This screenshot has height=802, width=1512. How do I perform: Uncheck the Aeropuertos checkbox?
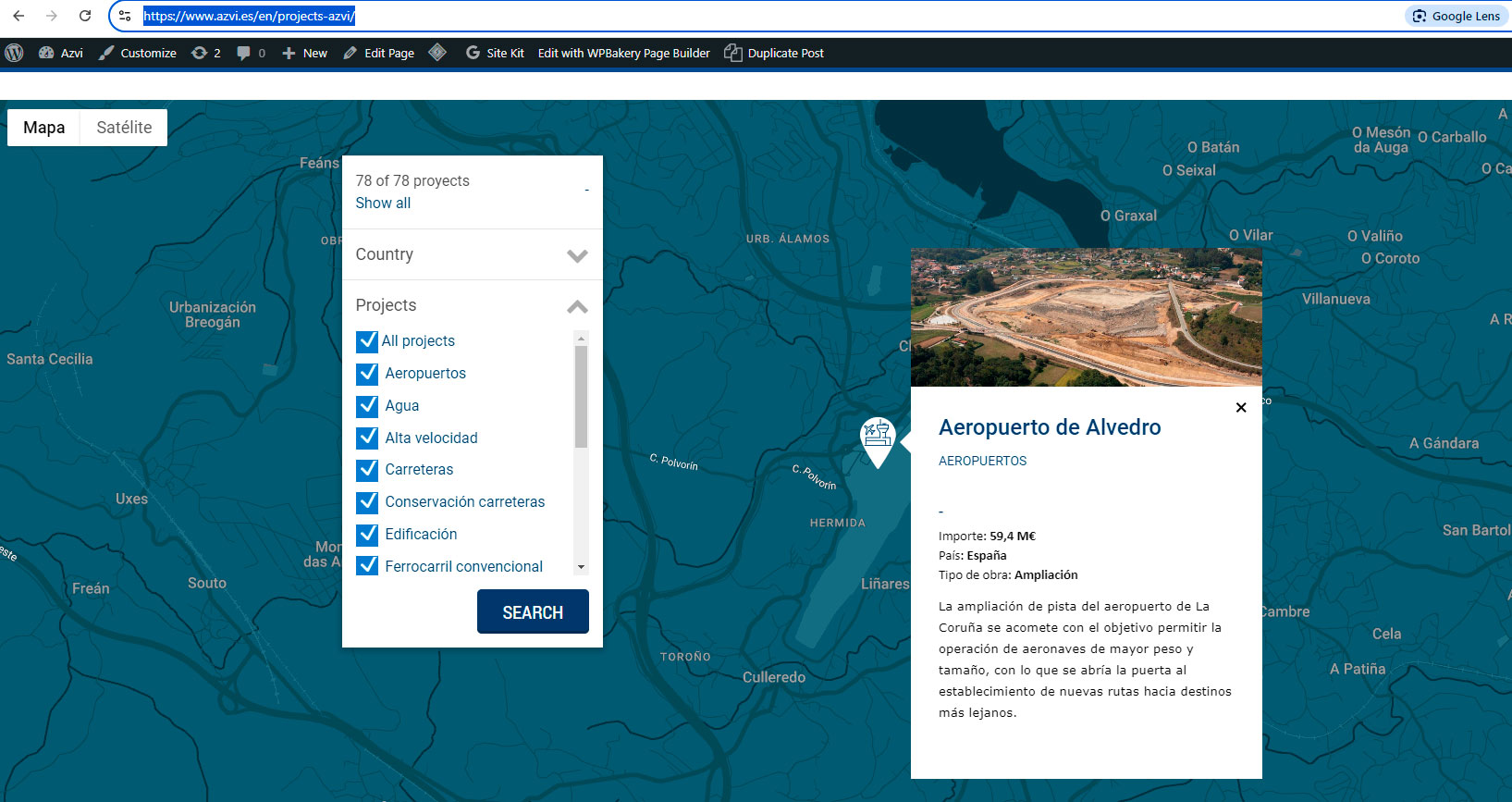click(x=367, y=374)
